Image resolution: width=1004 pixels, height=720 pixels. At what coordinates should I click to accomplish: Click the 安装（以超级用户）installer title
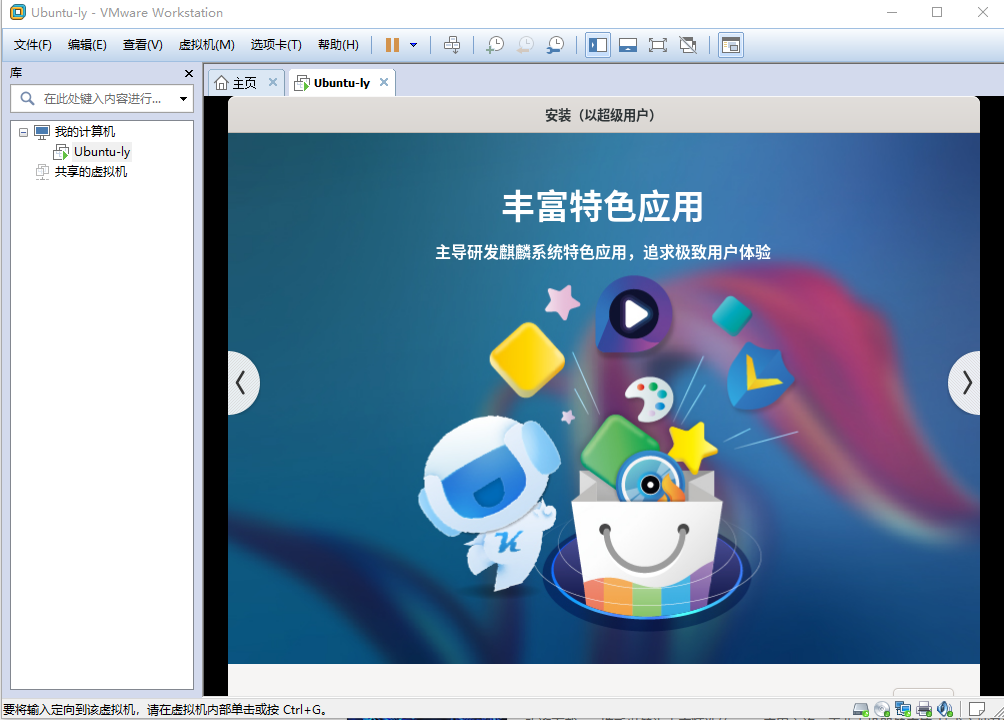pos(600,115)
